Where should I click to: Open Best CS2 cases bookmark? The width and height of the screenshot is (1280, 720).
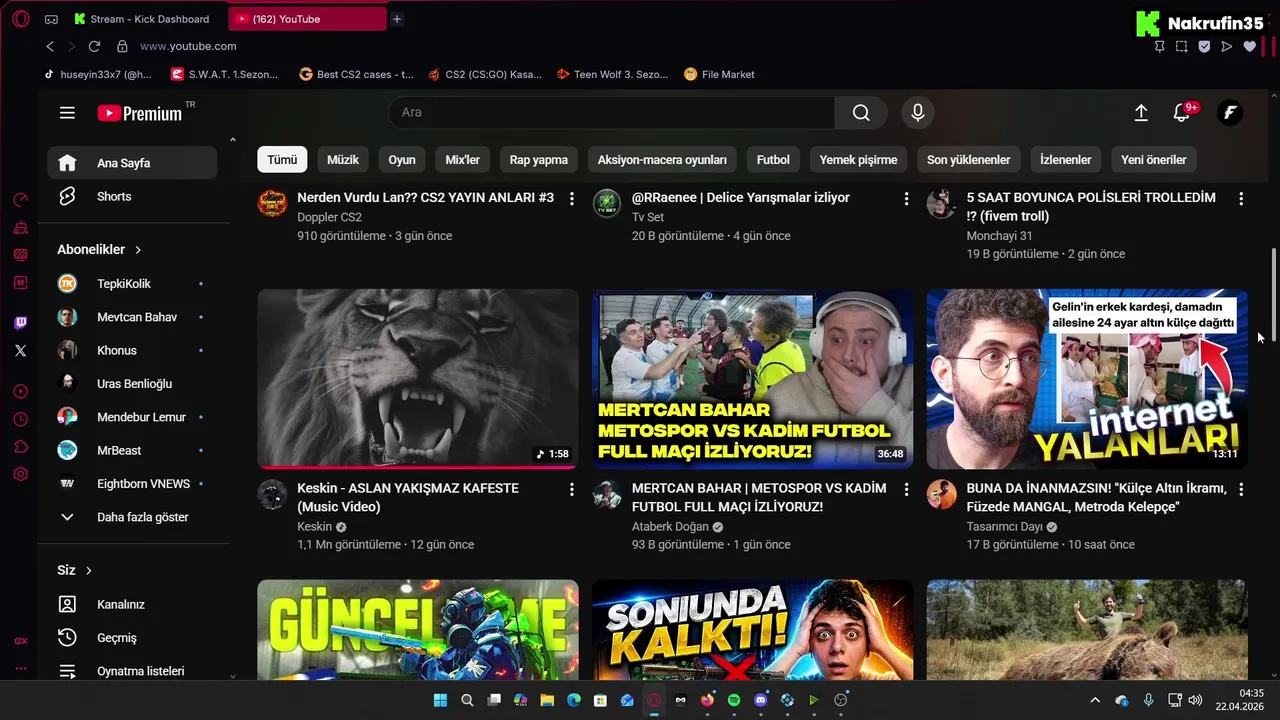tap(356, 74)
